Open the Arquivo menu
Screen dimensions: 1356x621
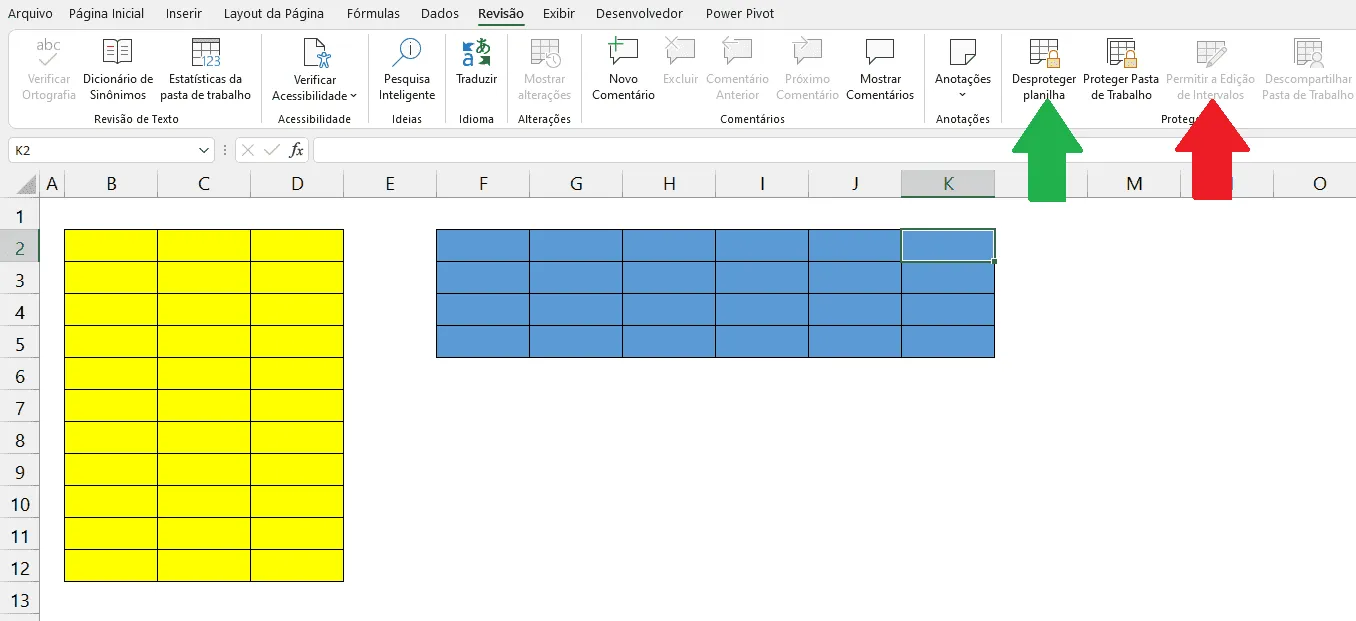30,14
